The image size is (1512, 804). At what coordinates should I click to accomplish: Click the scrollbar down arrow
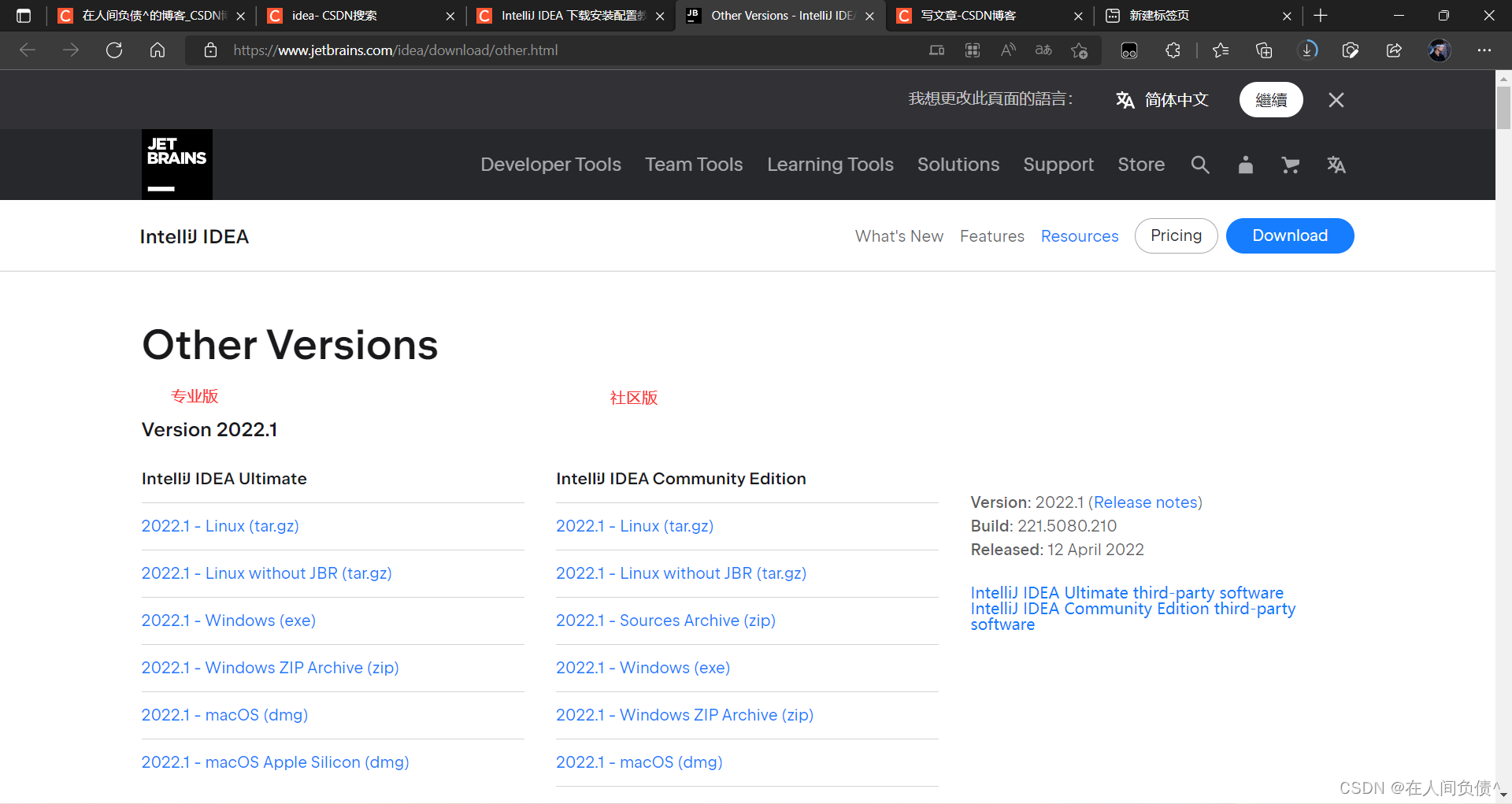click(x=1503, y=795)
